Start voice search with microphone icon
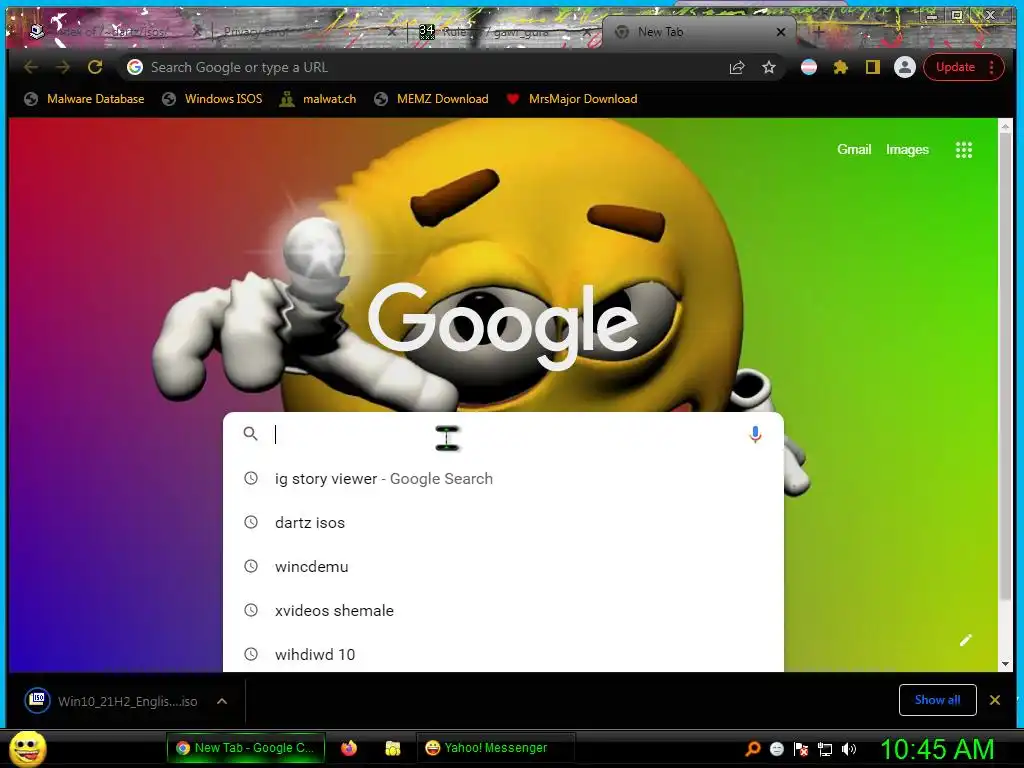Image resolution: width=1024 pixels, height=768 pixels. [x=755, y=434]
